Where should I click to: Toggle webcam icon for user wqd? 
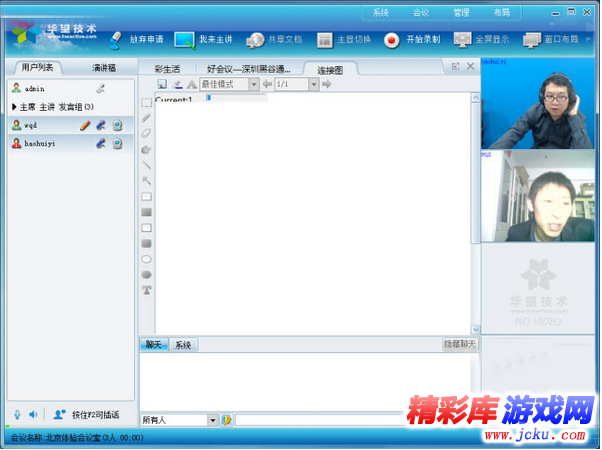tap(117, 126)
